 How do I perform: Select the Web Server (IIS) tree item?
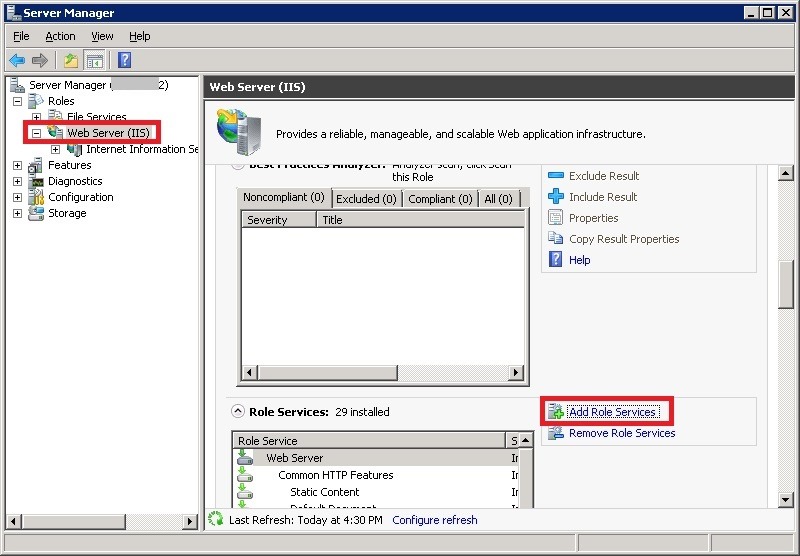tap(108, 133)
